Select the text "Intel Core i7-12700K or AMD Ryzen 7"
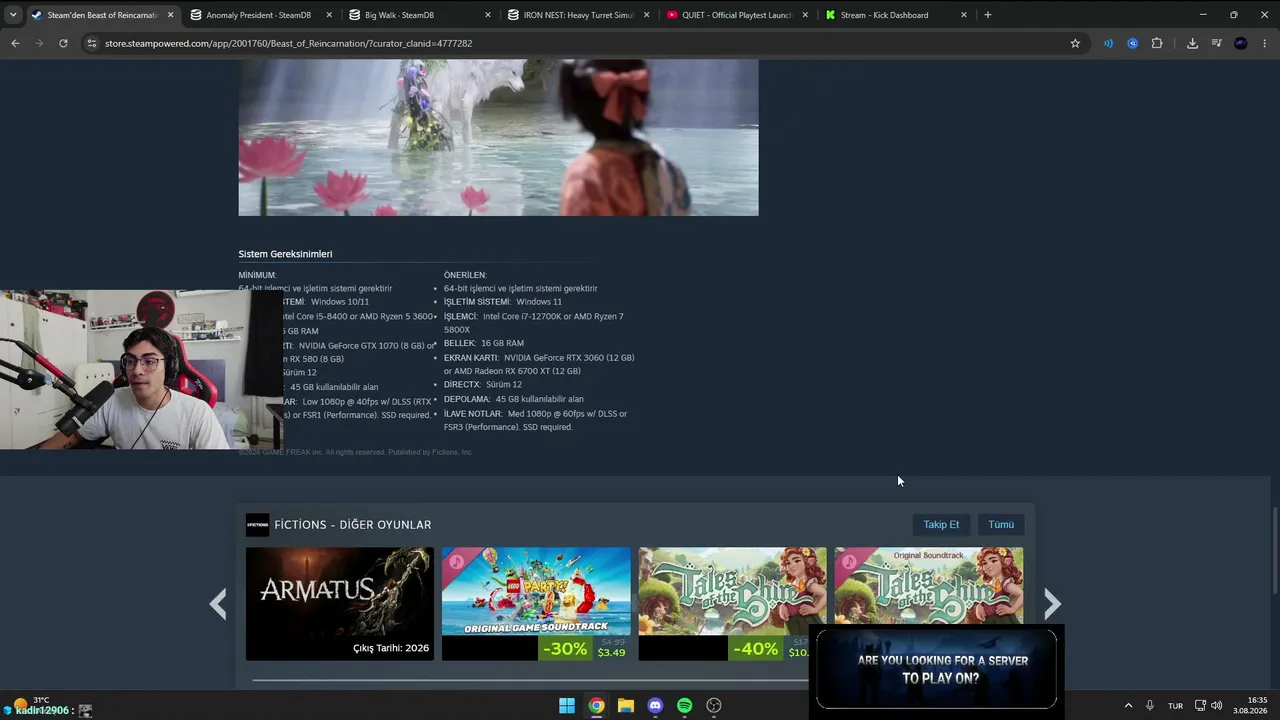Viewport: 1280px width, 720px height. pyautogui.click(x=553, y=317)
